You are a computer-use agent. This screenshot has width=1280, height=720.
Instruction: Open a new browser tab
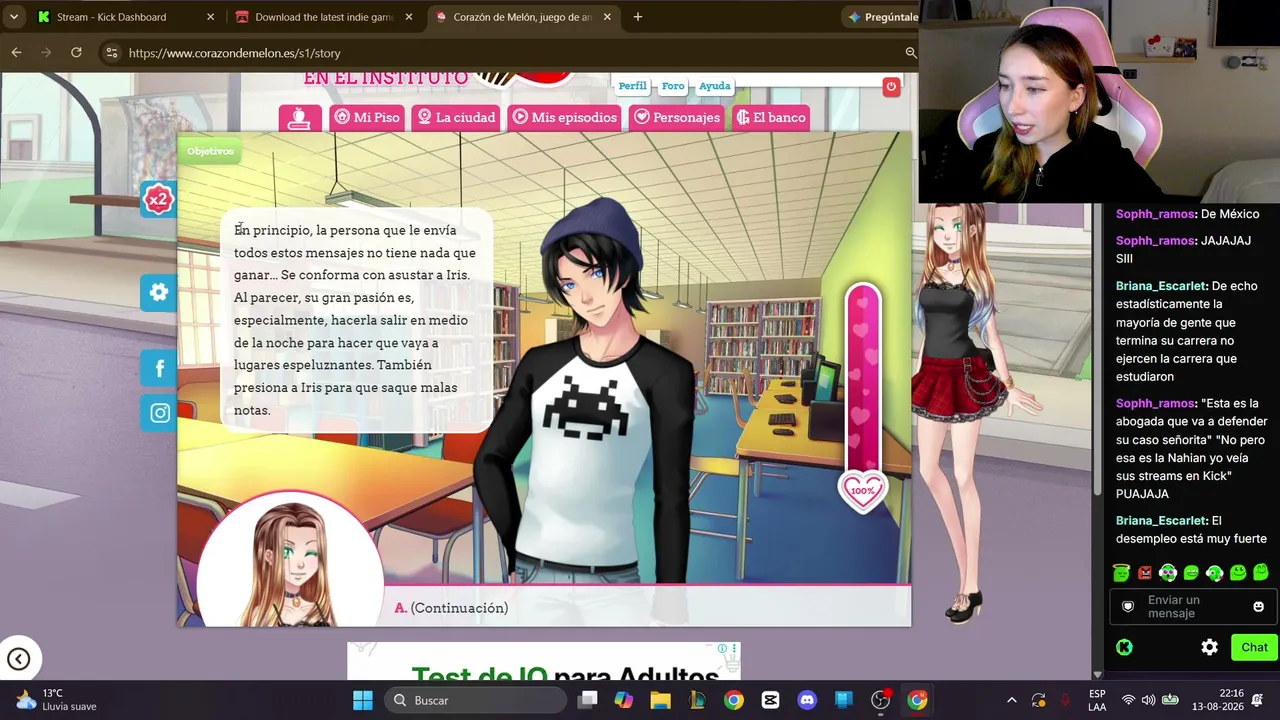638,17
